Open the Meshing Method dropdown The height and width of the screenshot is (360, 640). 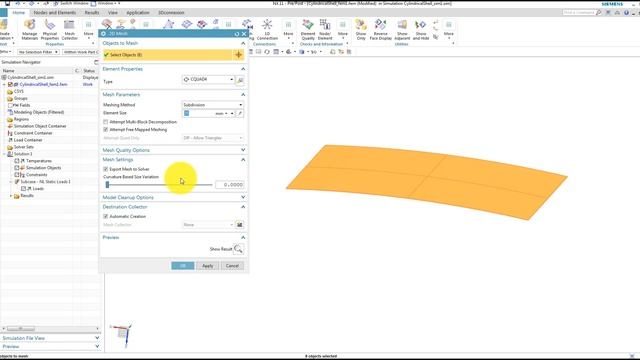(213, 105)
